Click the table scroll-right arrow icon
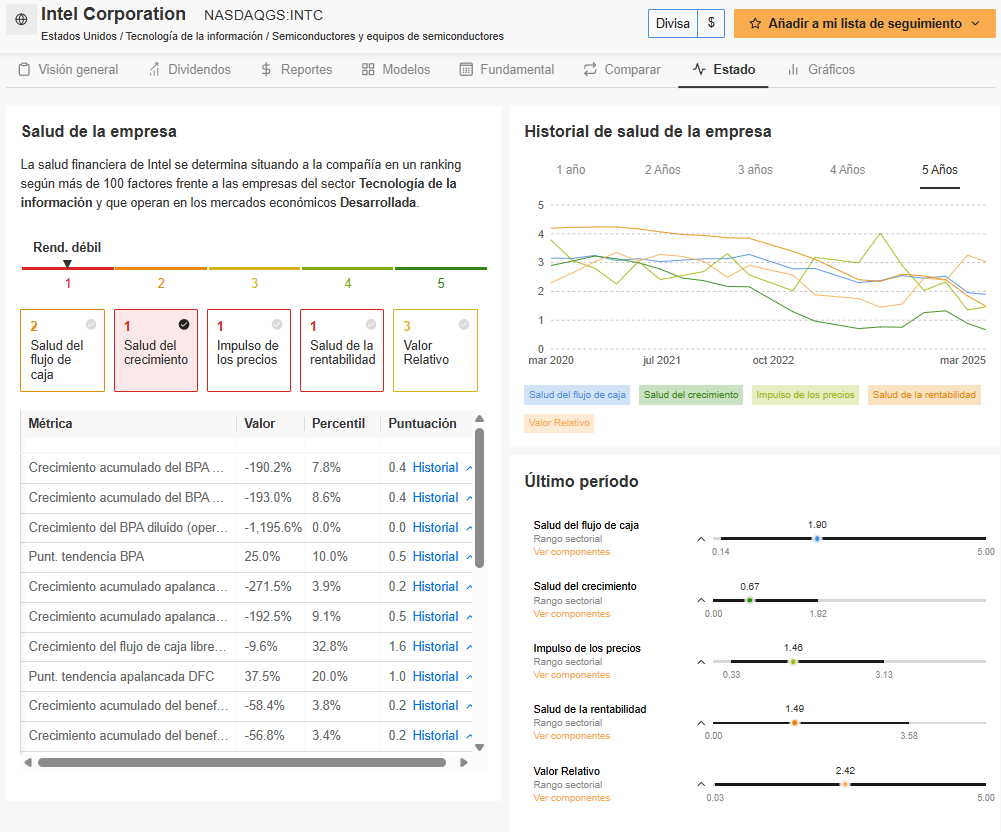This screenshot has width=1001, height=832. (x=464, y=762)
